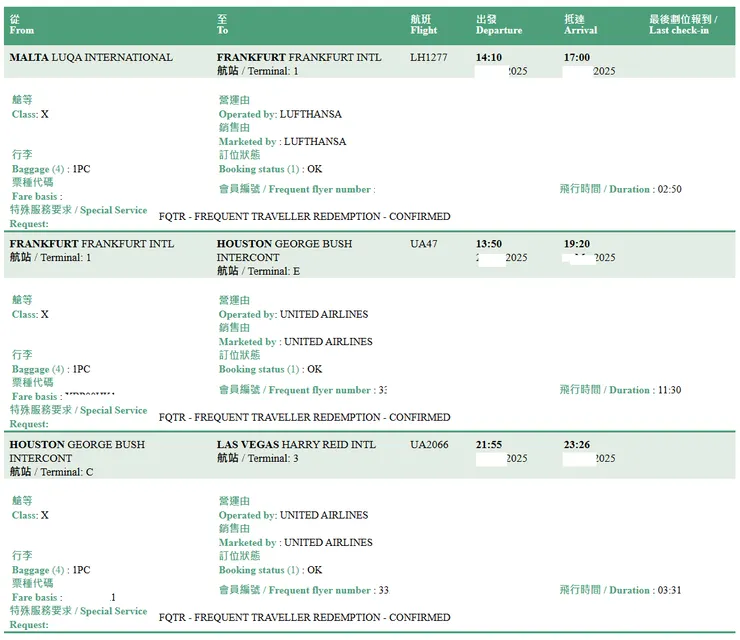
Task: Select flight number UA2066
Action: click(429, 445)
